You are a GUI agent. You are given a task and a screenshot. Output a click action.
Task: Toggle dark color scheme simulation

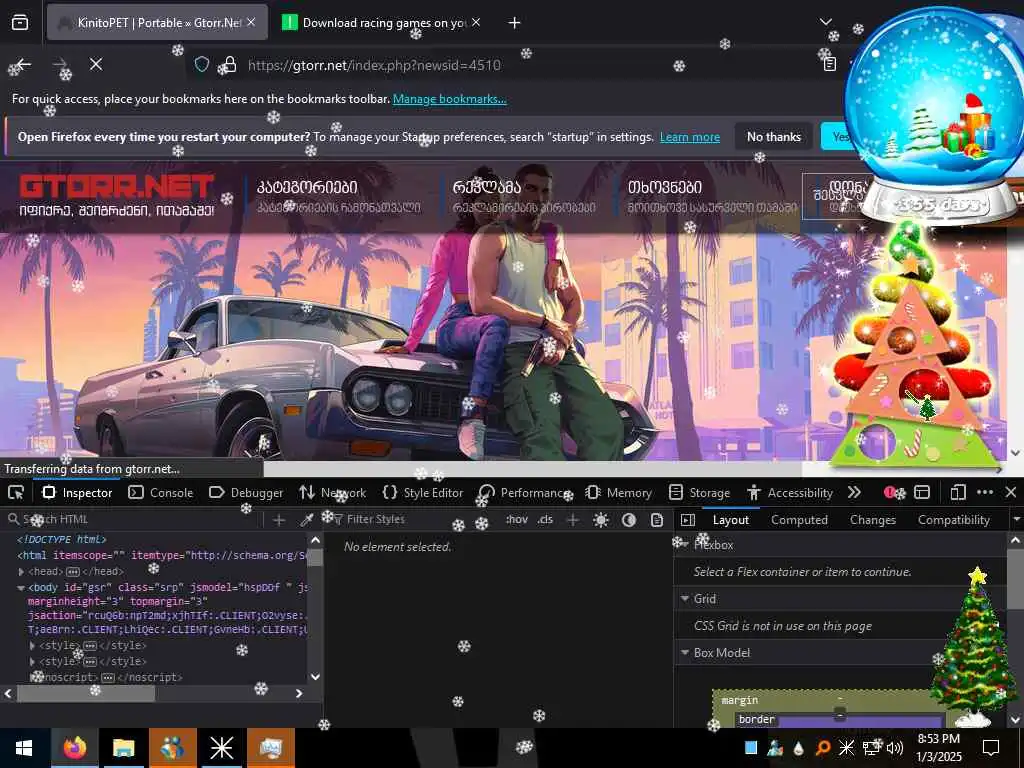(x=629, y=520)
